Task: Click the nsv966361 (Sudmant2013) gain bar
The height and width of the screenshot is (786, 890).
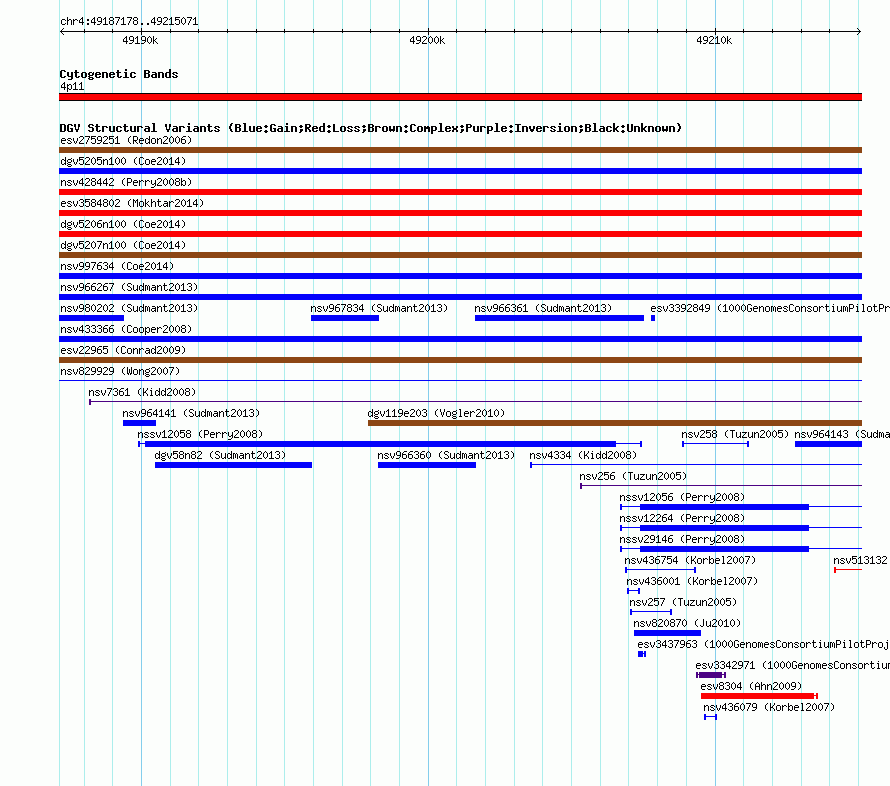Action: [x=559, y=318]
